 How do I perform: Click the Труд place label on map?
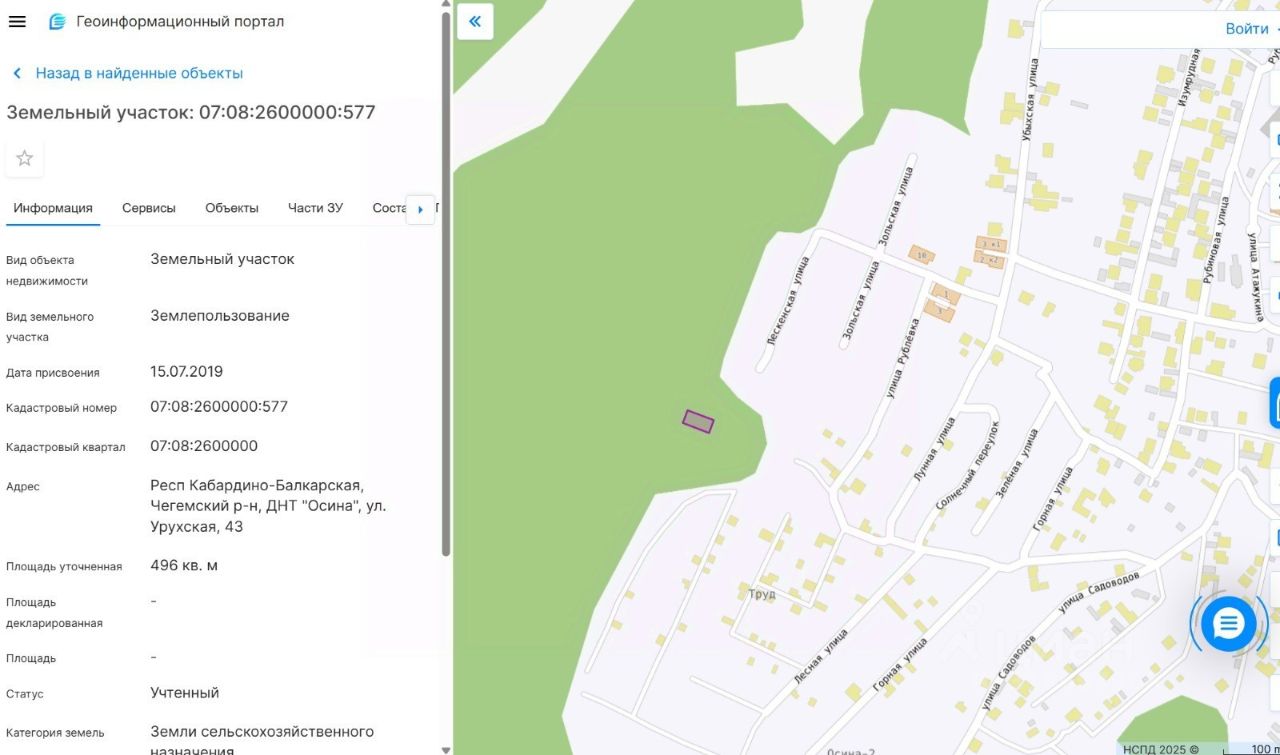[x=762, y=594]
